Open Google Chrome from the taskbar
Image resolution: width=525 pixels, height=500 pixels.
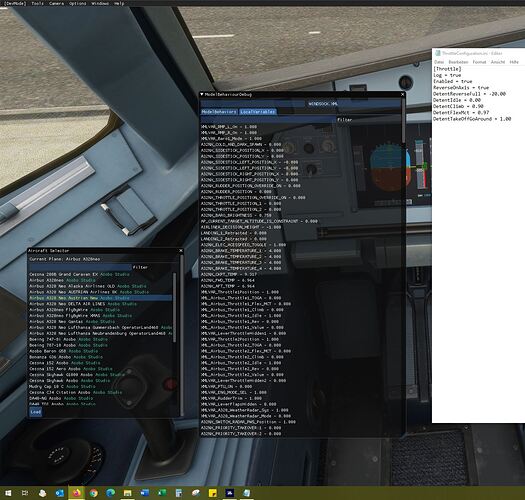click(94, 493)
